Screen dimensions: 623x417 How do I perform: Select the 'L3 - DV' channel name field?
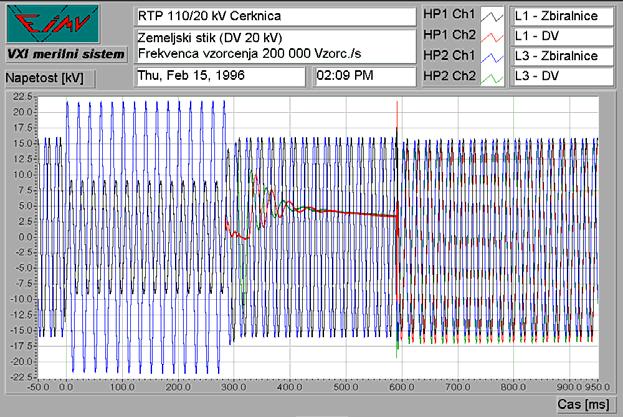[562, 76]
